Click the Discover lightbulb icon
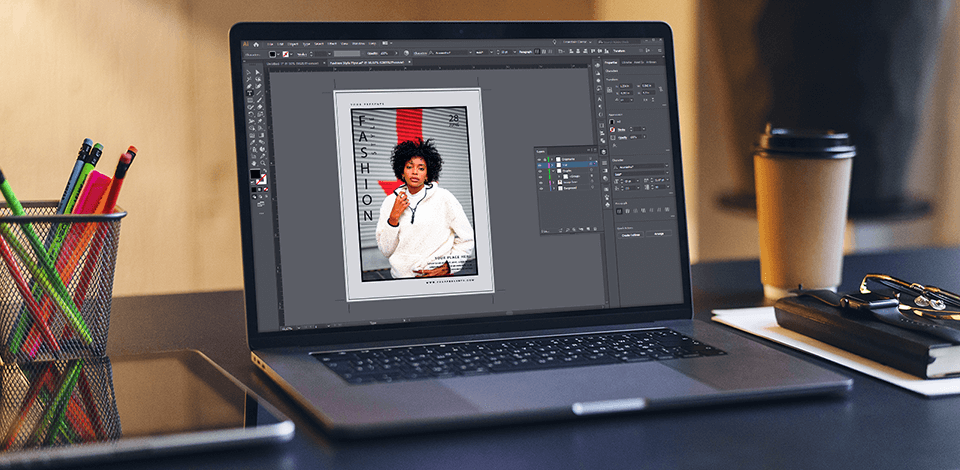Screen dimensions: 960x470 click(x=555, y=42)
